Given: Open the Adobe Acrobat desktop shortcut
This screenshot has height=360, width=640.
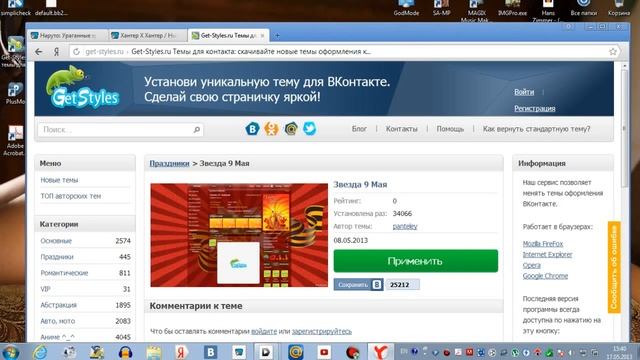Looking at the screenshot, I should [15, 140].
